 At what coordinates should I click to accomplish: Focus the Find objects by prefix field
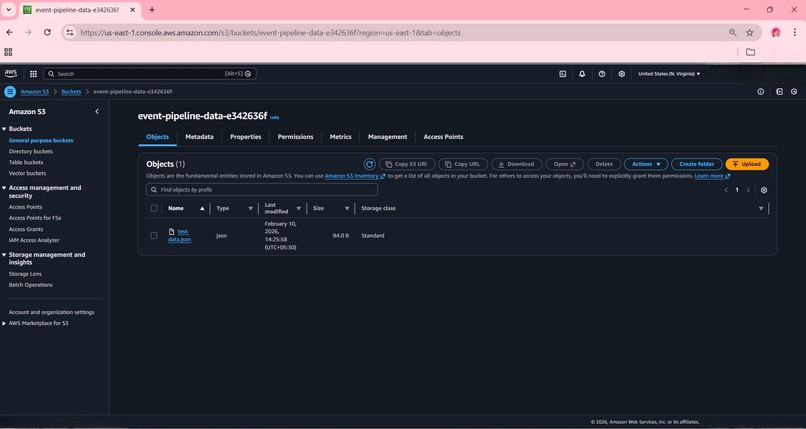pyautogui.click(x=262, y=190)
